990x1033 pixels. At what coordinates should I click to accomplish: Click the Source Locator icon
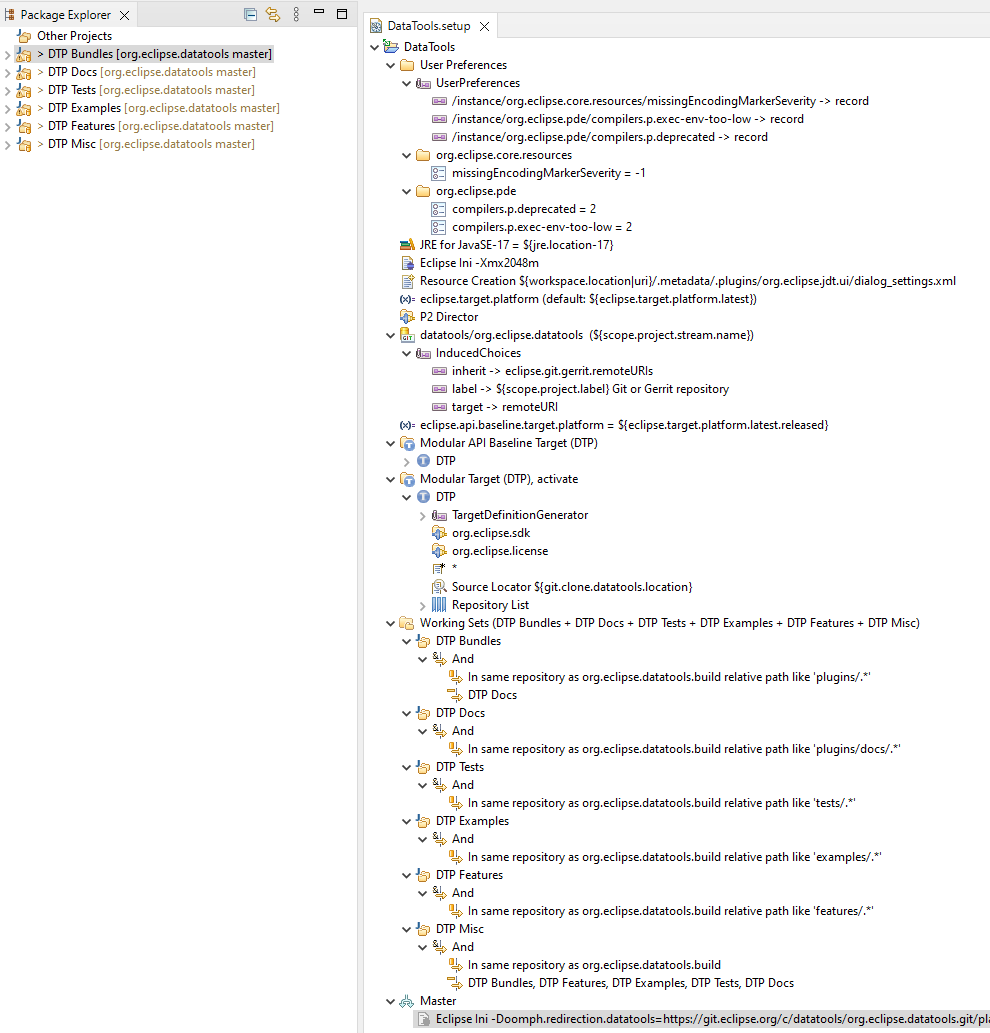click(439, 587)
